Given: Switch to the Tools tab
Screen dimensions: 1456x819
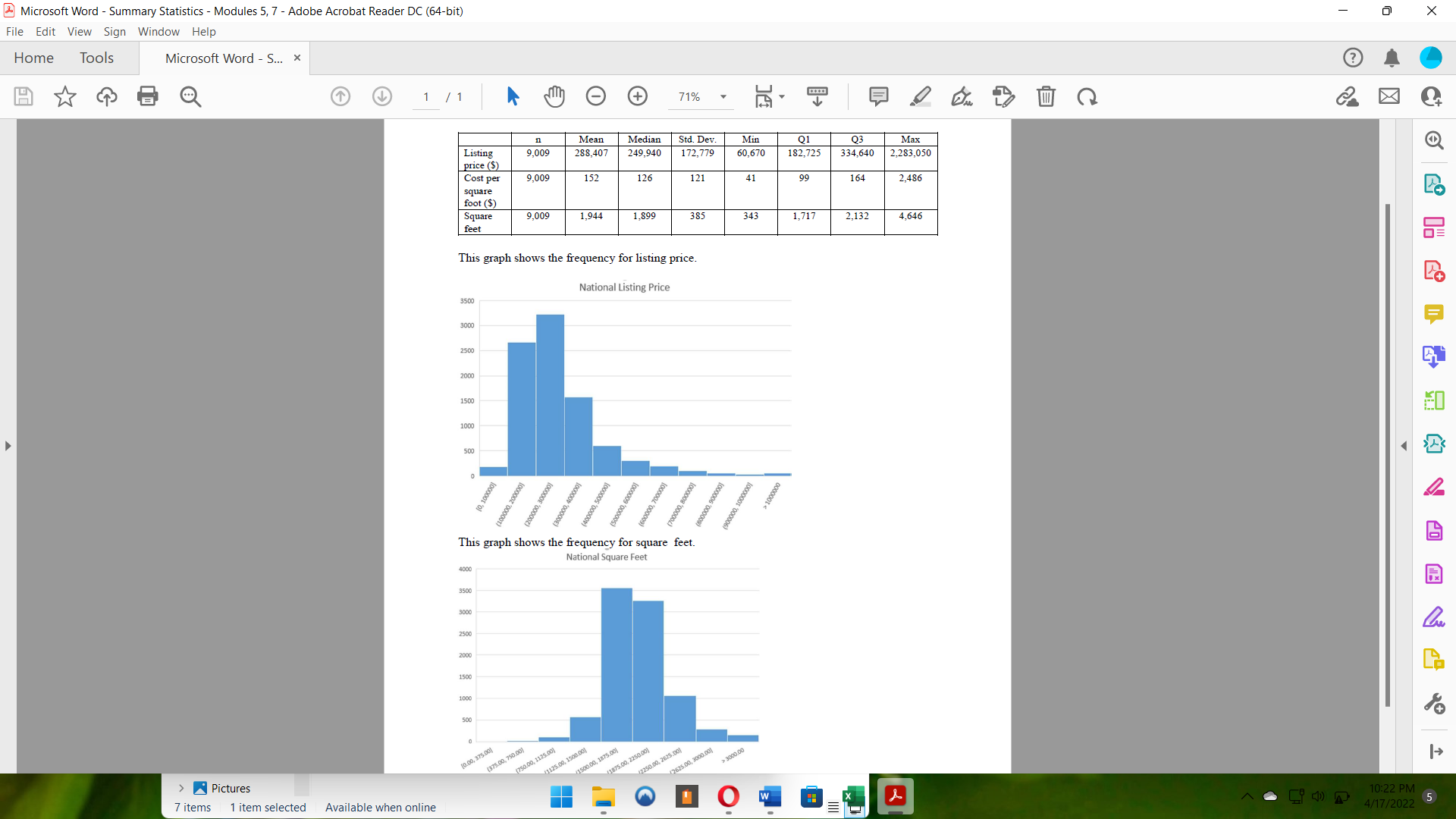Looking at the screenshot, I should 96,58.
